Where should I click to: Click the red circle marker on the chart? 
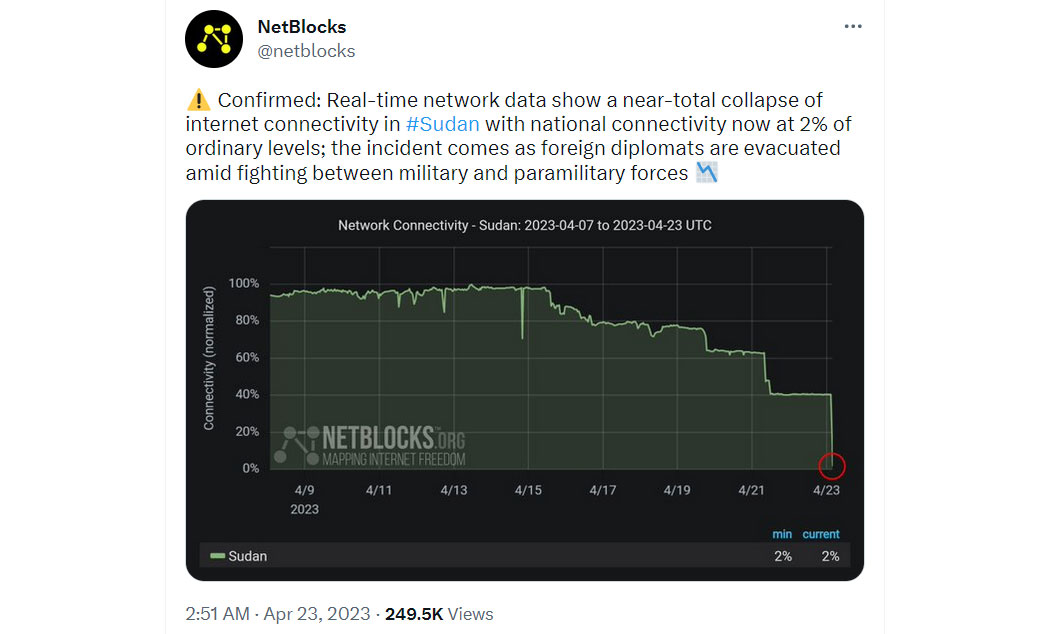[832, 466]
